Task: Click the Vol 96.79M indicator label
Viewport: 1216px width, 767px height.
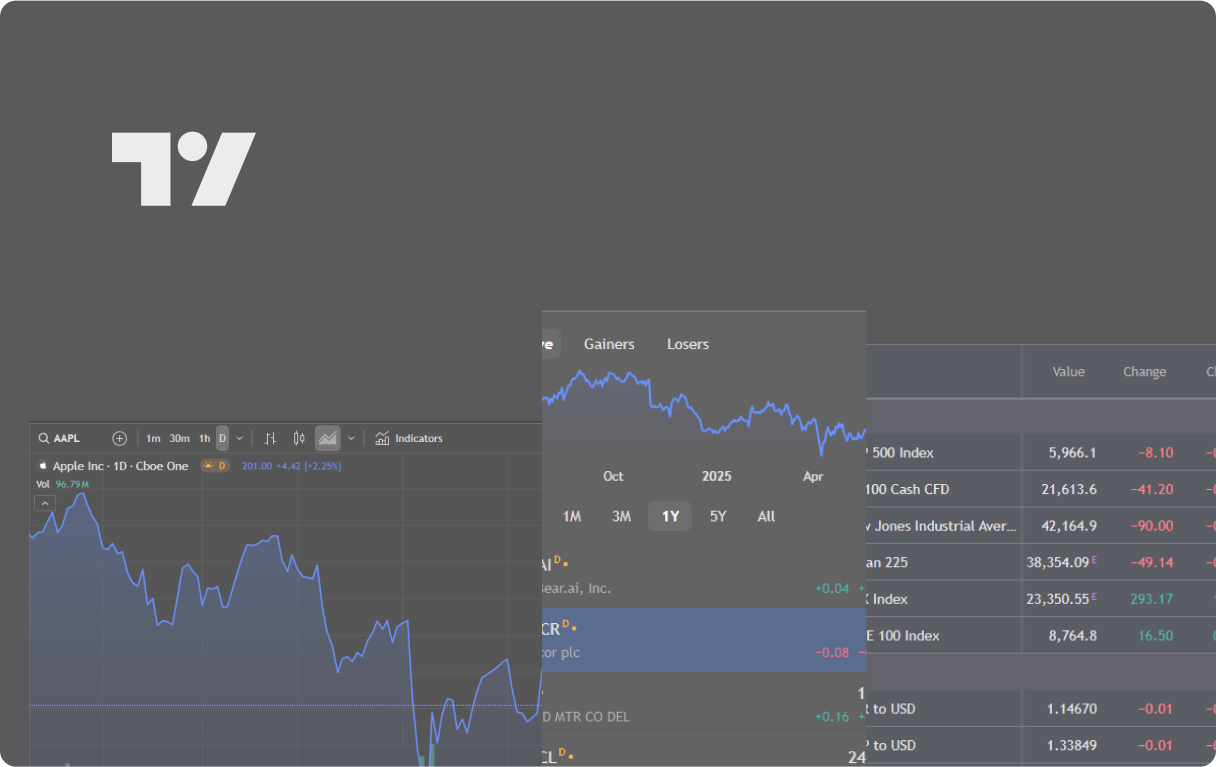Action: point(63,484)
